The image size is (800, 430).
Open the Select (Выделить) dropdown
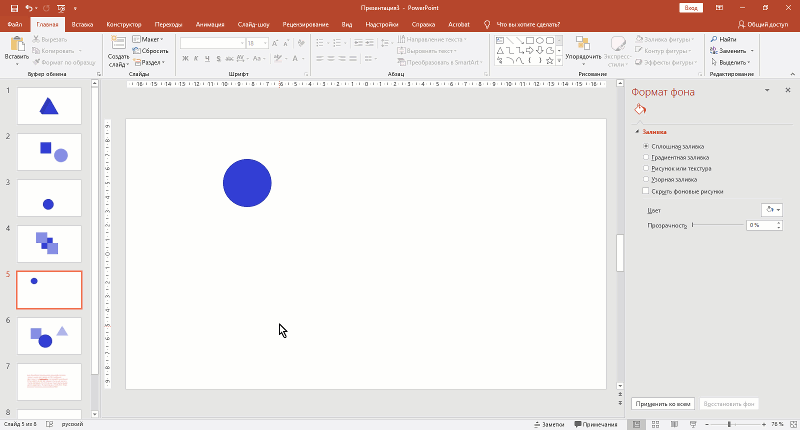pos(731,61)
